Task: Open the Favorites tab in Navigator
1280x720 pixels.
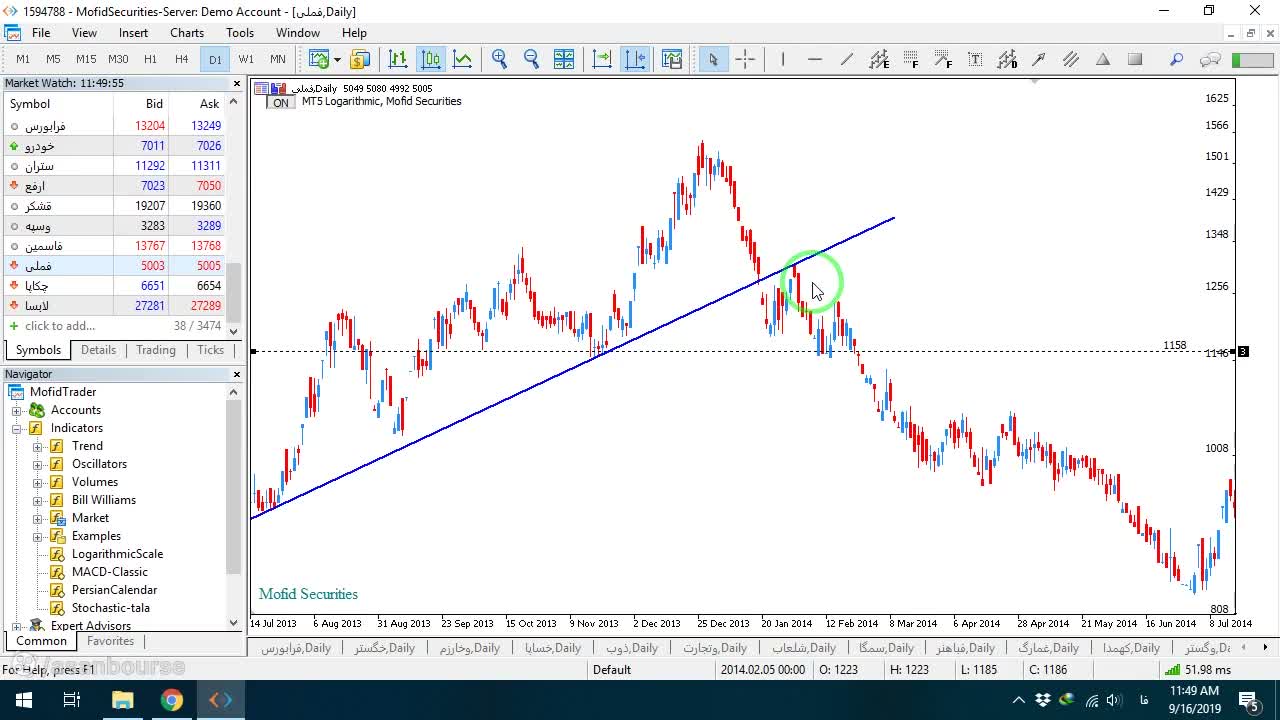Action: click(x=110, y=641)
